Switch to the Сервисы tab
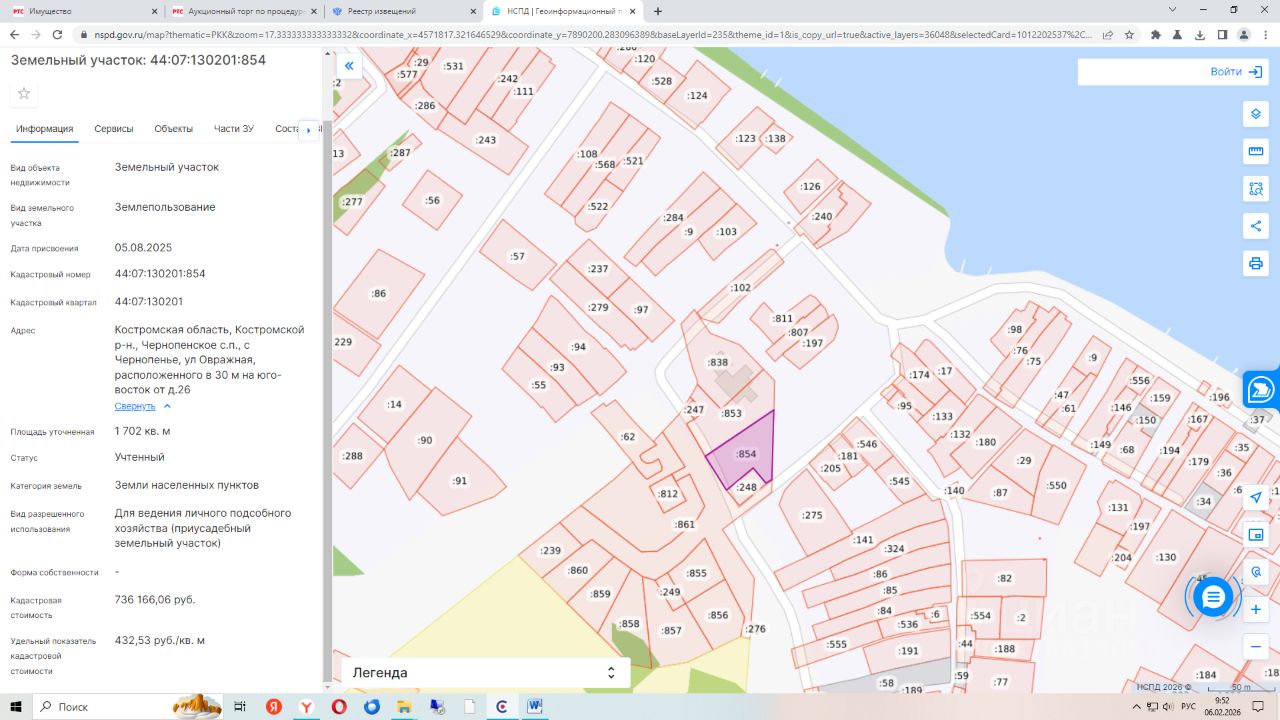The height and width of the screenshot is (720, 1280). [114, 129]
